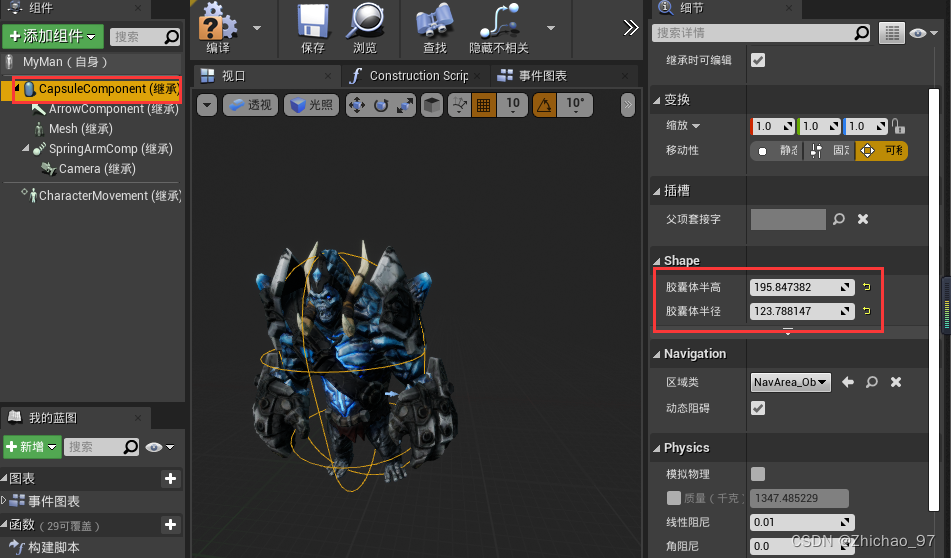Toggle the scale ratio lock icon
951x558 pixels.
click(898, 126)
